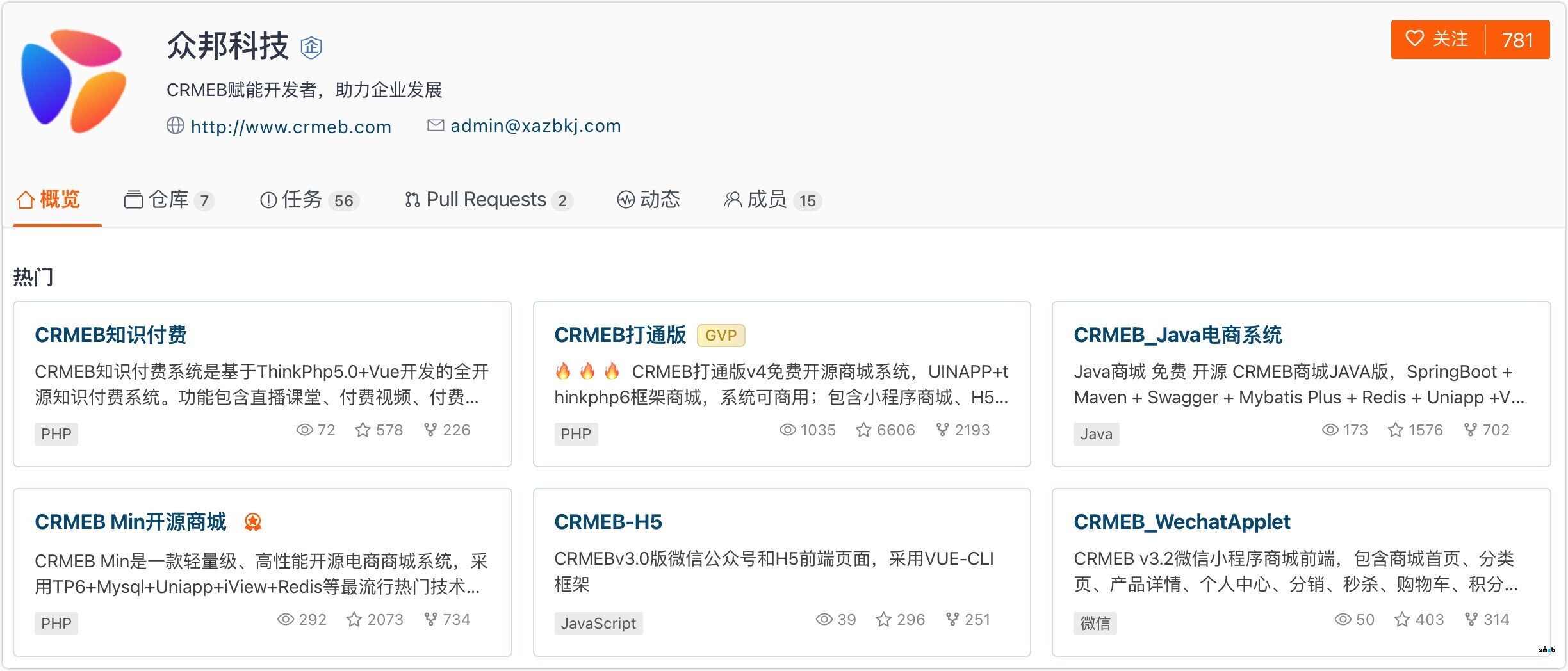Open the CRMEB_WechatApplet repository
The height and width of the screenshot is (671, 1568).
[x=1182, y=522]
